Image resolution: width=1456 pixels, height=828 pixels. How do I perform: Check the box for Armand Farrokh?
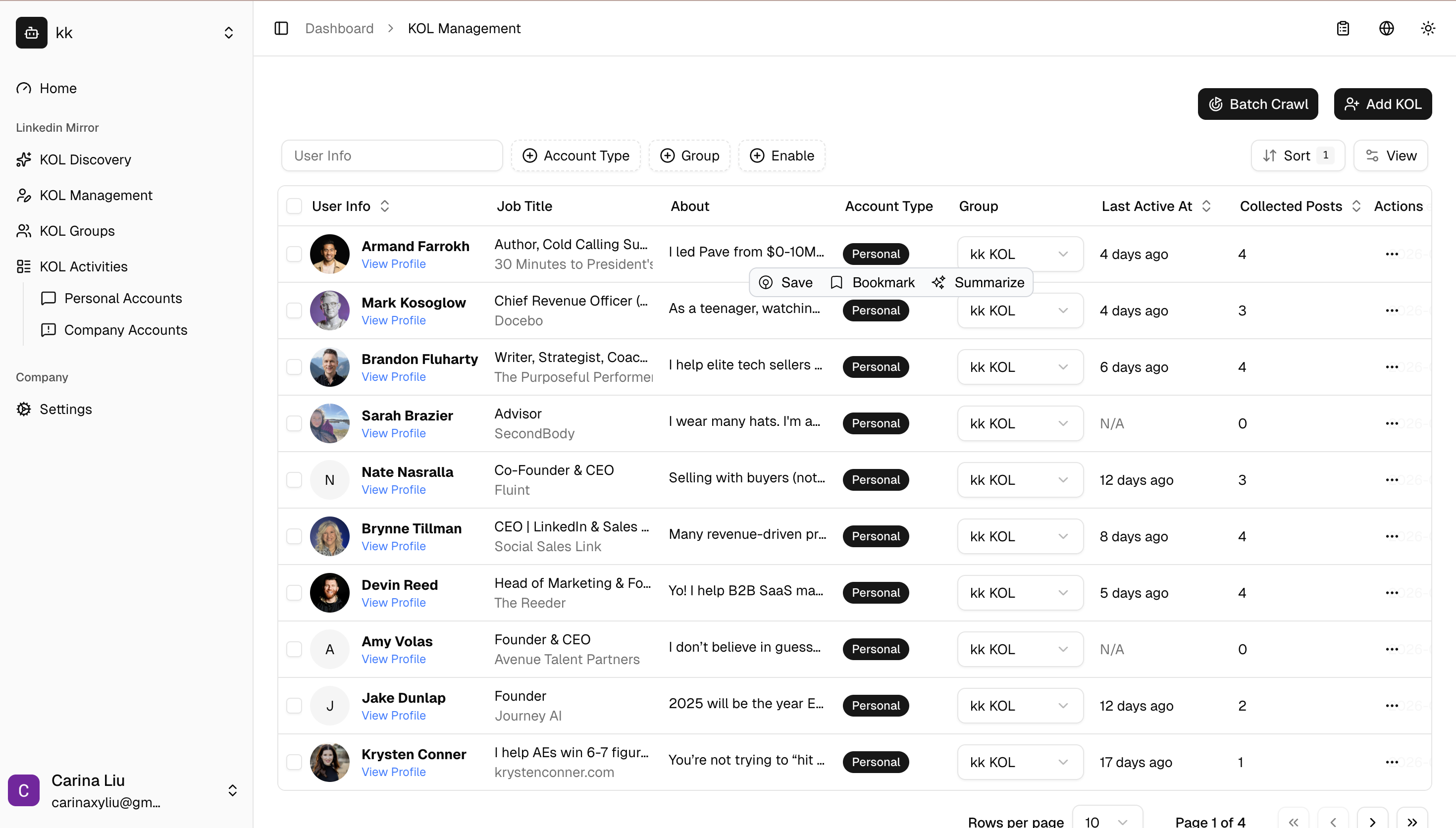point(294,254)
